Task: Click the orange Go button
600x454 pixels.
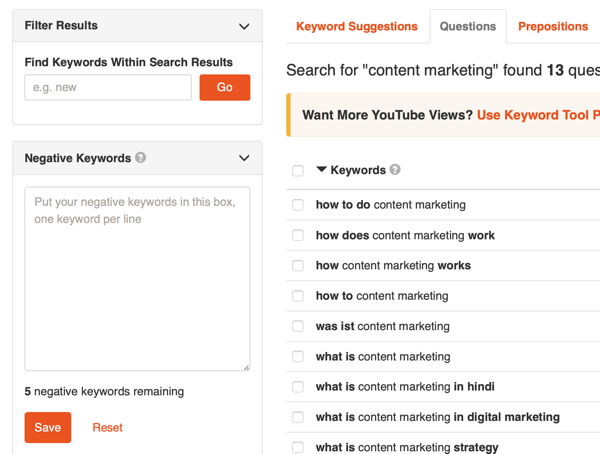Action: coord(225,87)
